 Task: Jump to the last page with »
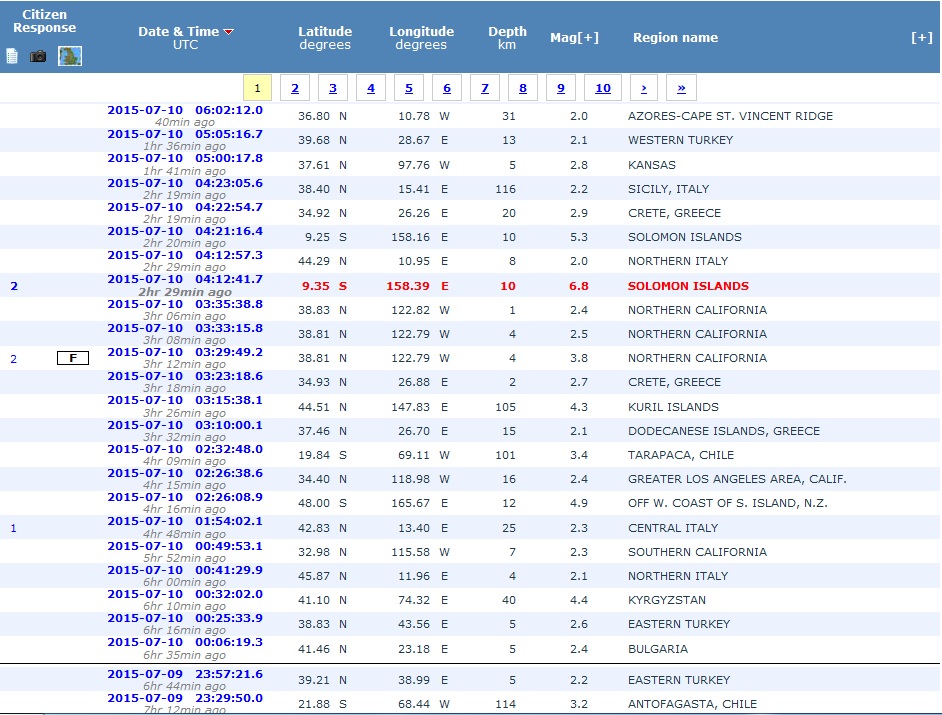pyautogui.click(x=681, y=88)
